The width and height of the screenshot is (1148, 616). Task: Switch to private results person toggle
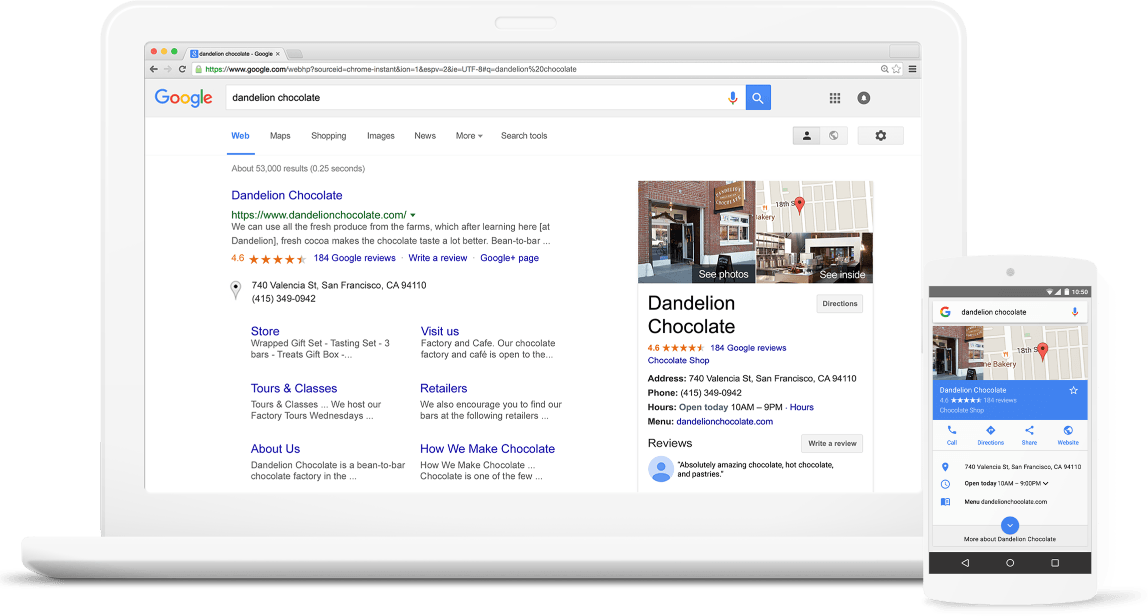pos(807,136)
